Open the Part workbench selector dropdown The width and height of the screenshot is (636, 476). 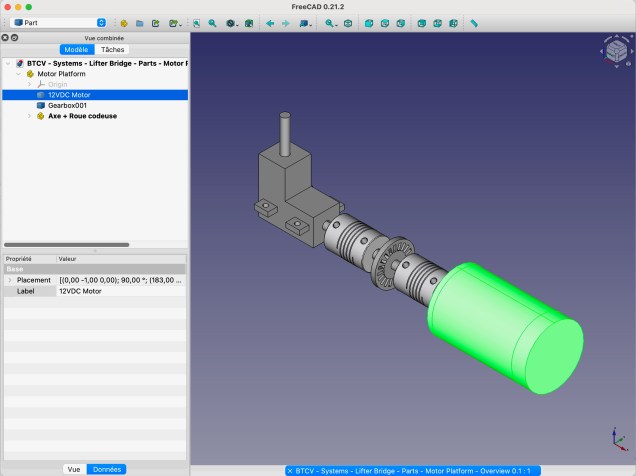pyautogui.click(x=59, y=22)
